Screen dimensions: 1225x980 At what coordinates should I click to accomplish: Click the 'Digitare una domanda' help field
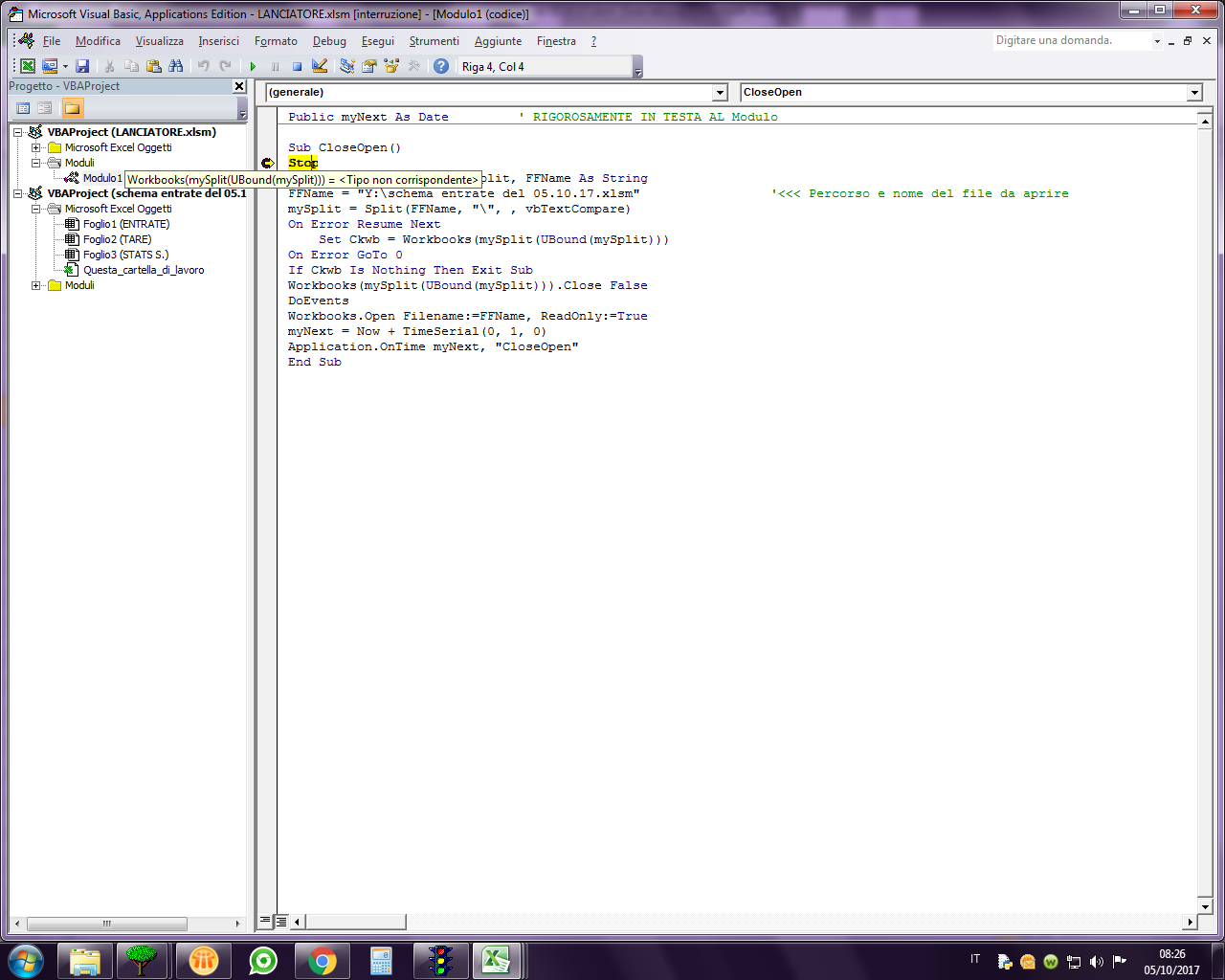pyautogui.click(x=1071, y=40)
